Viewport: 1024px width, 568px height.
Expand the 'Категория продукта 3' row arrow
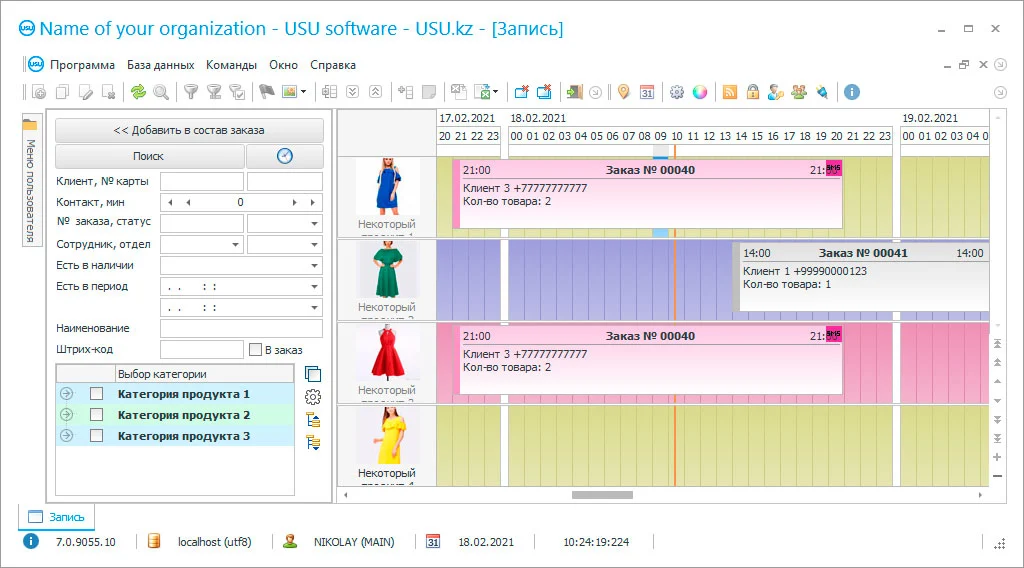click(x=67, y=435)
